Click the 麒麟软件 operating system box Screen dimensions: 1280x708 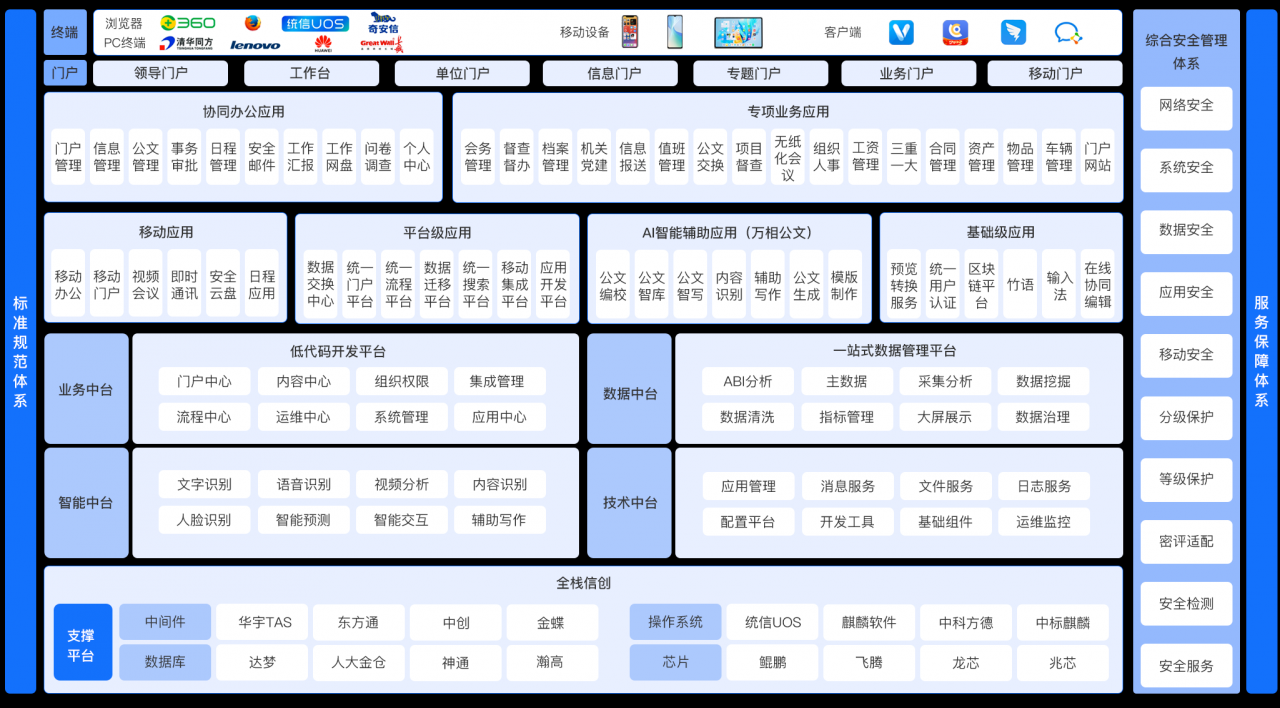(869, 622)
